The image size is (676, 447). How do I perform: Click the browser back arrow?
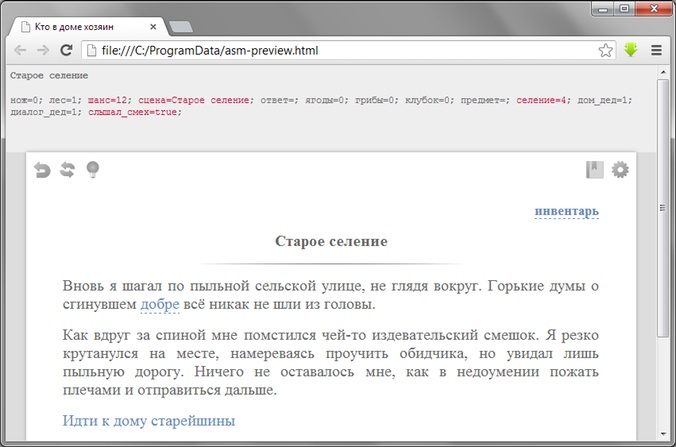click(20, 50)
